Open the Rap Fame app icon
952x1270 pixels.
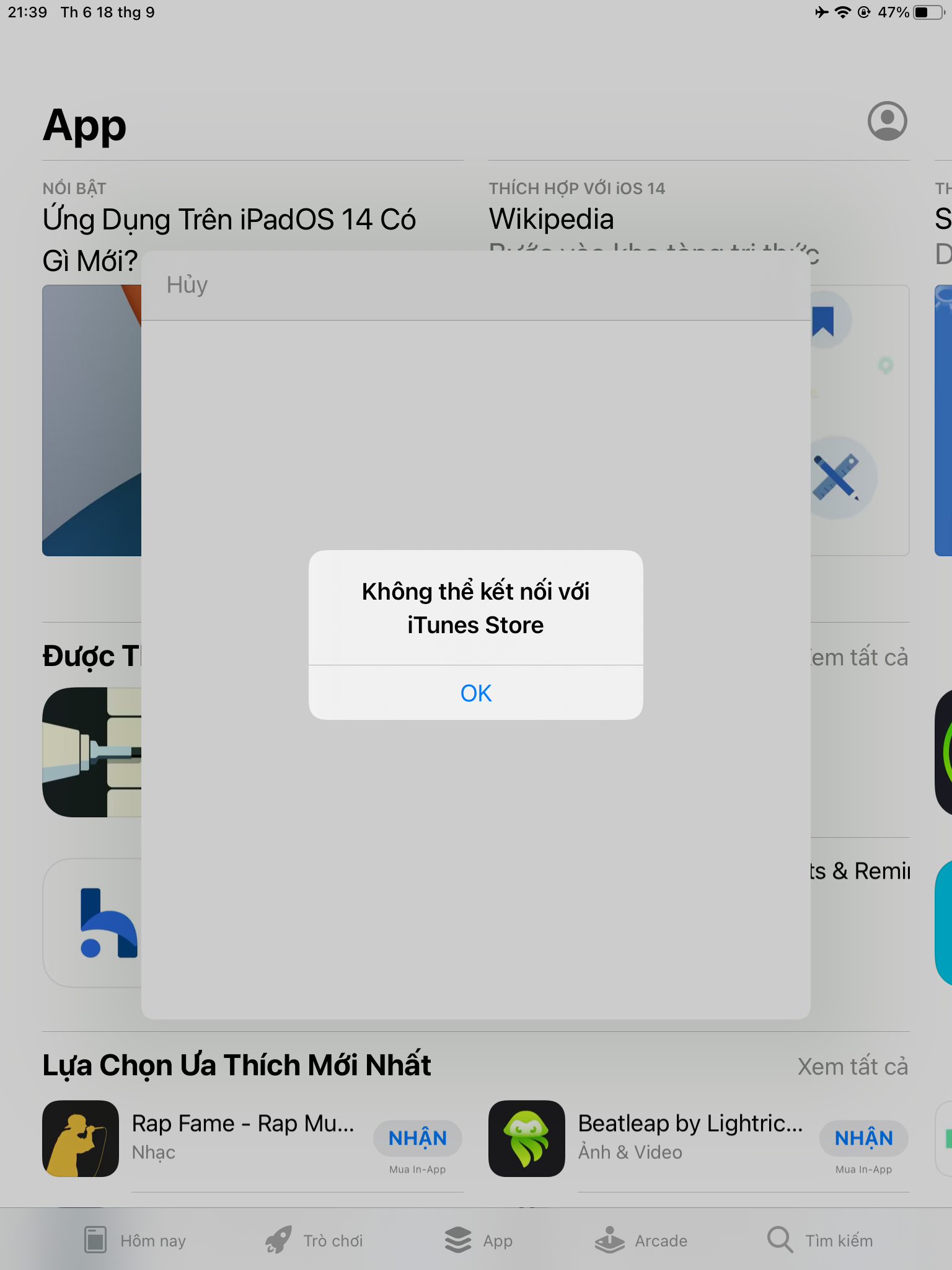(x=81, y=1139)
